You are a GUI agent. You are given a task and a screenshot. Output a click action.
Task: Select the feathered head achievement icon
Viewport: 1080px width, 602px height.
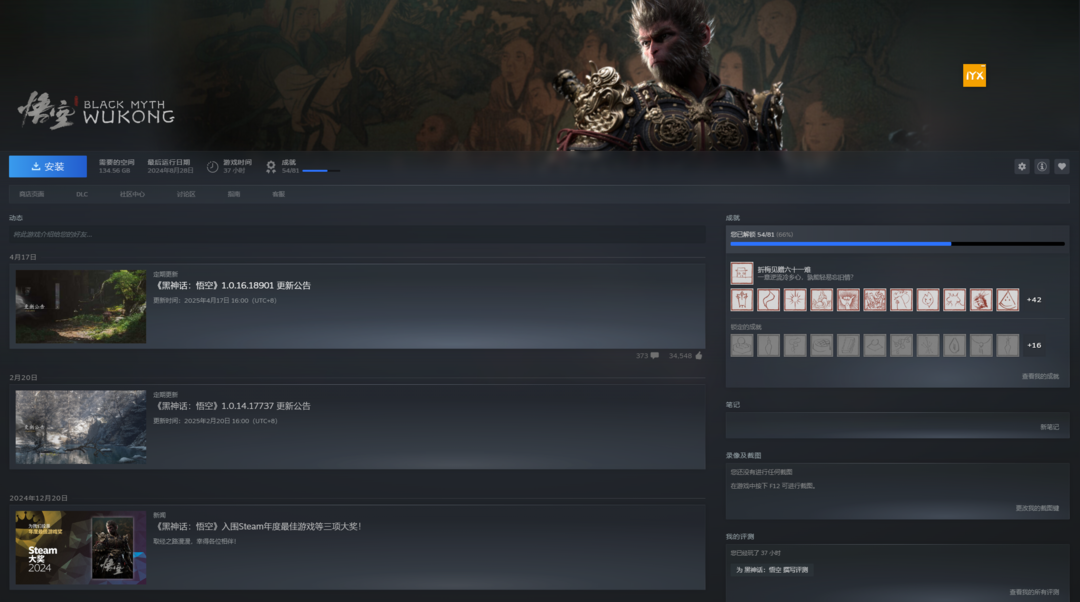(981, 300)
